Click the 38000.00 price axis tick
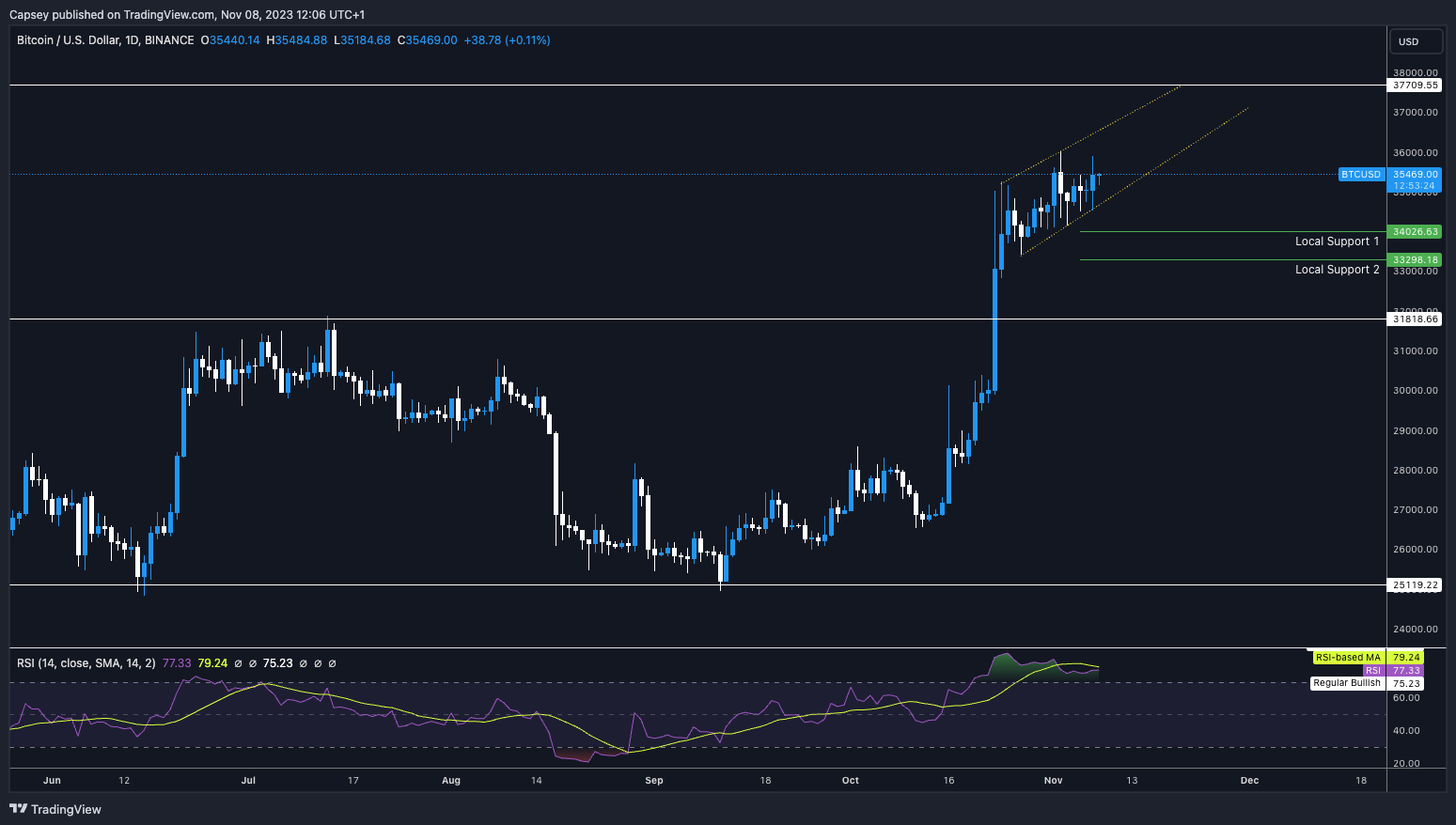1456x825 pixels. coord(1416,72)
